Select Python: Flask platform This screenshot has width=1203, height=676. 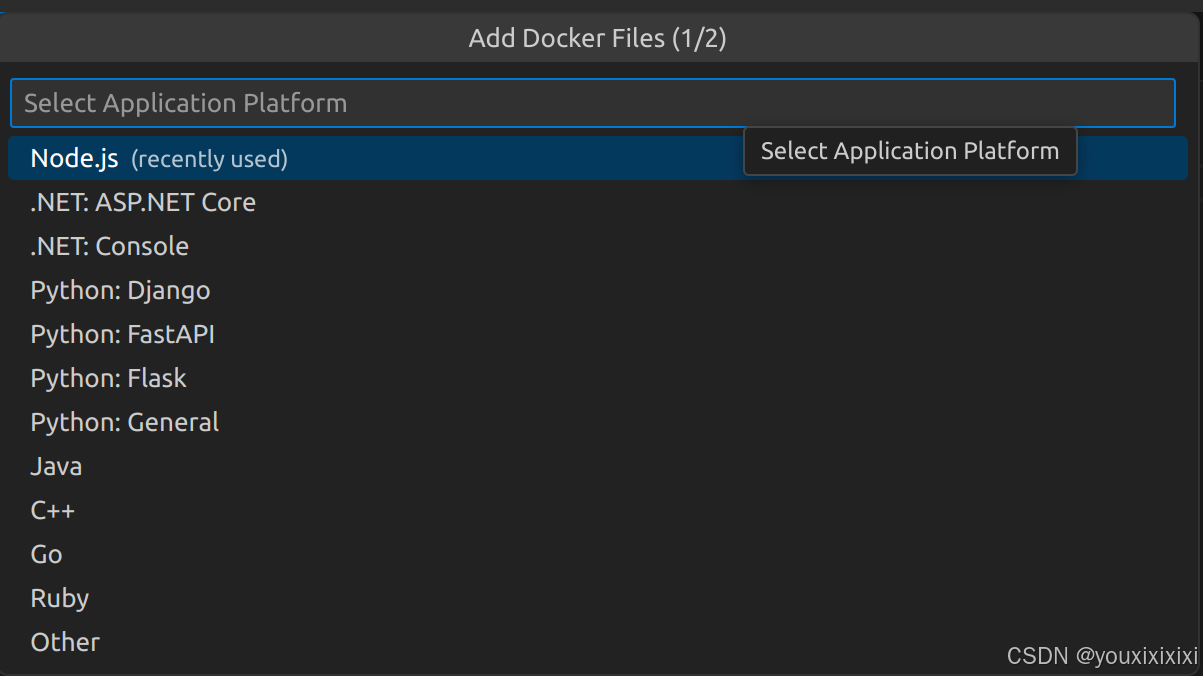coord(597,378)
